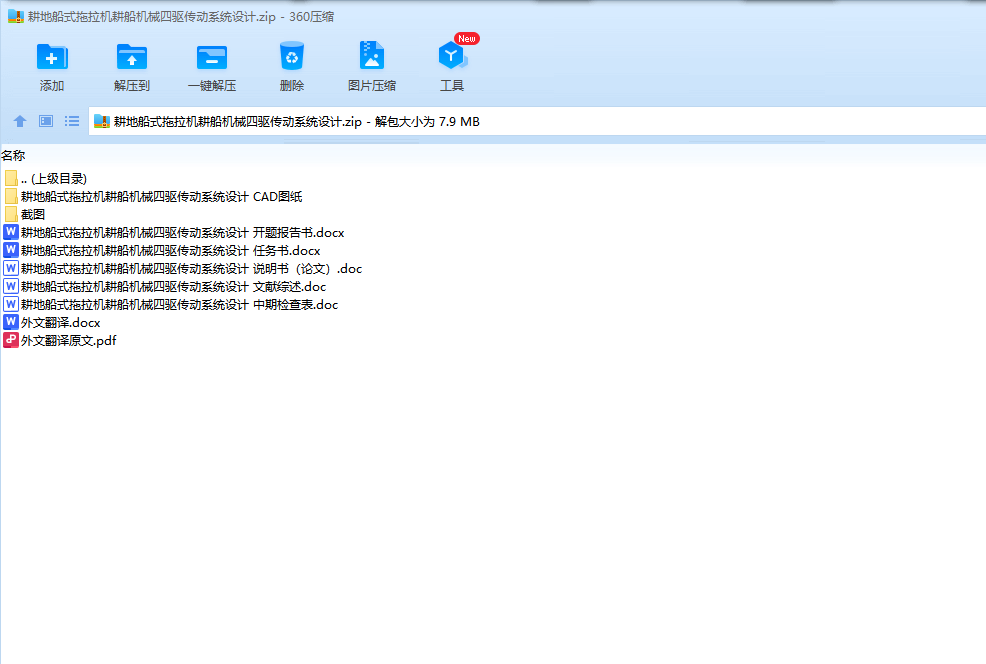Click the zip archive icon in path bar
The image size is (986, 664).
pos(102,121)
